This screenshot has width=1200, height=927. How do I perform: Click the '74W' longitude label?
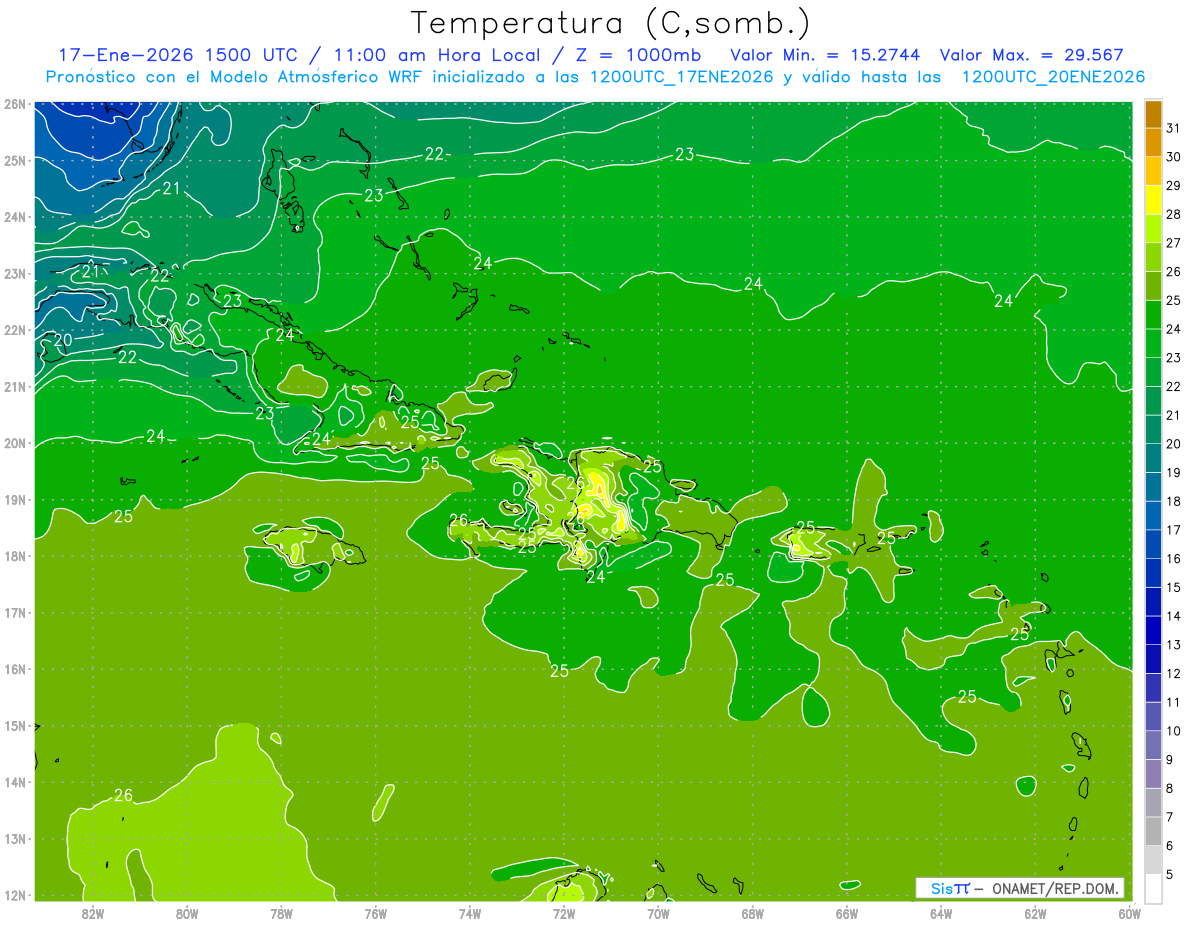pos(470,913)
